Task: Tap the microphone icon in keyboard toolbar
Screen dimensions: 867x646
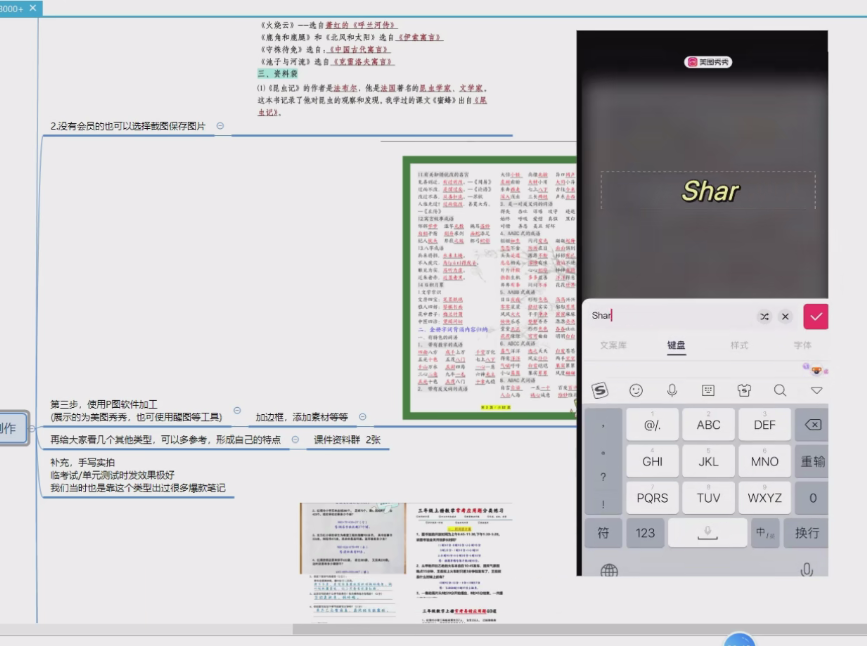Action: tap(672, 390)
